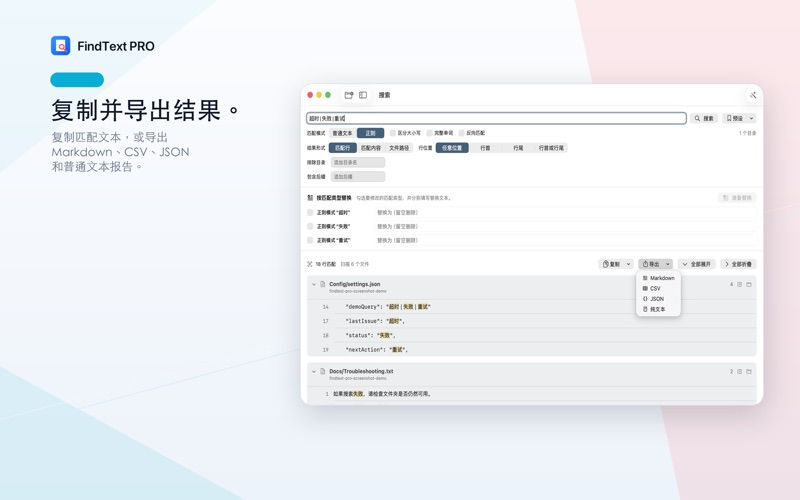
Task: Click the 复制 copy button
Action: (611, 264)
